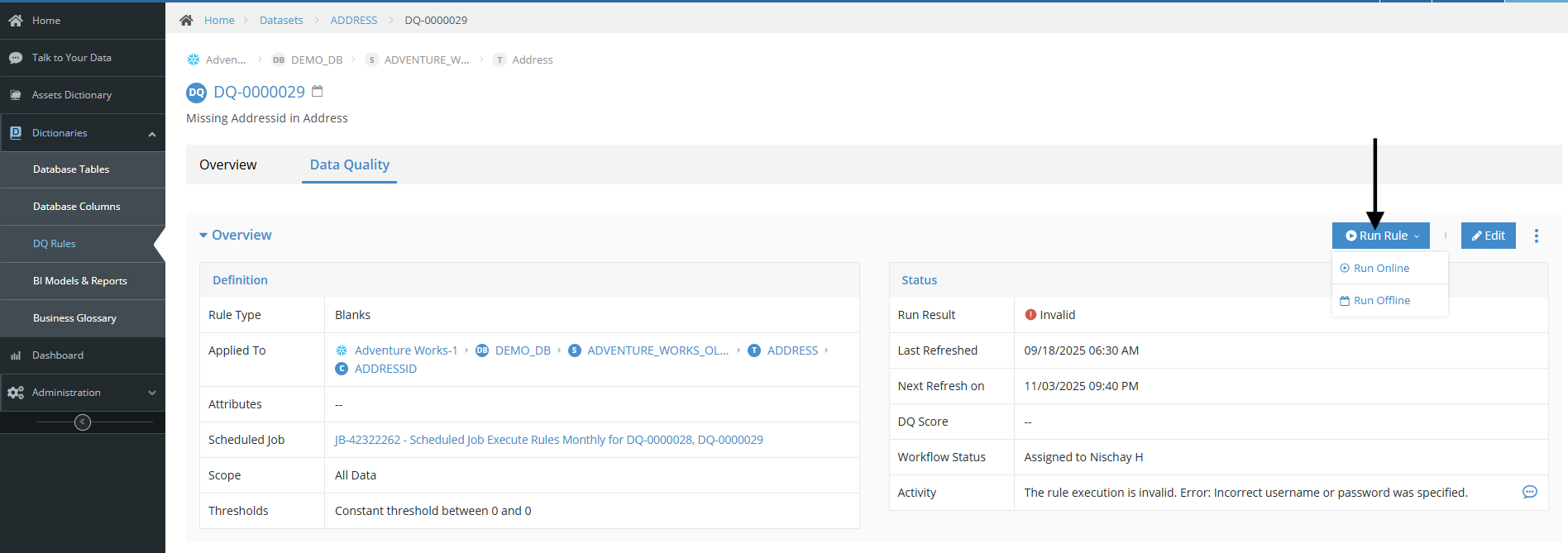The image size is (1568, 553).
Task: Choose Run Online option
Action: (x=1390, y=268)
